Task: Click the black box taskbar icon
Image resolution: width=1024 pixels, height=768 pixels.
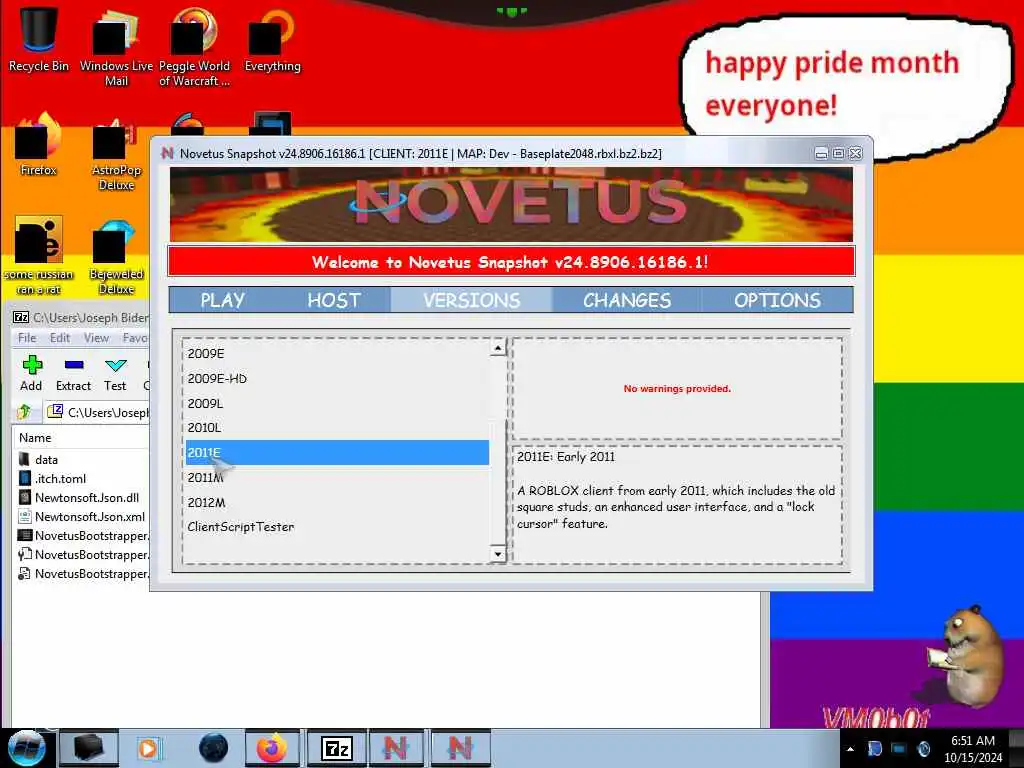Action: (89, 748)
